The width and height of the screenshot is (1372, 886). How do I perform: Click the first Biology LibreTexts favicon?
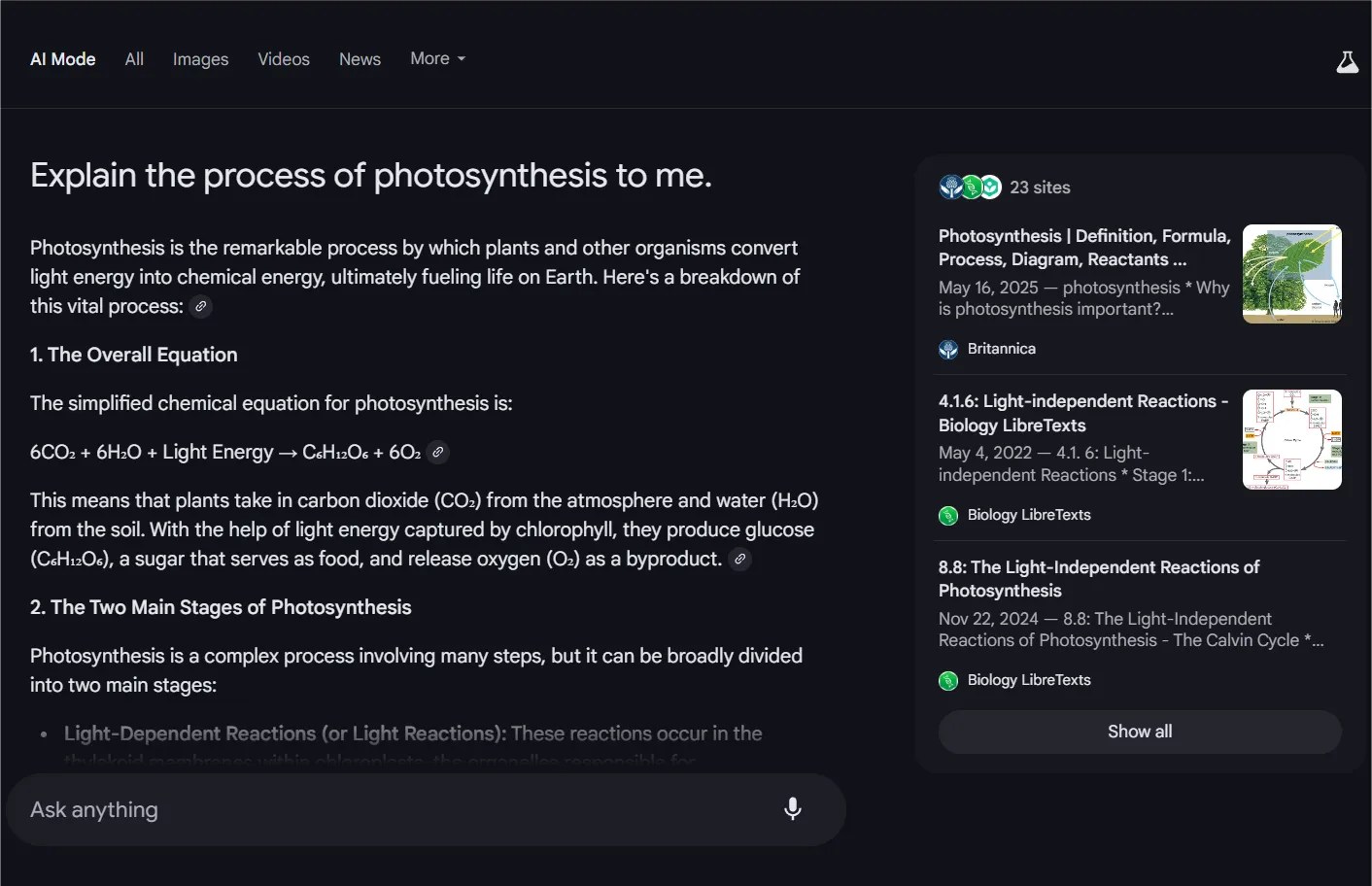click(948, 516)
